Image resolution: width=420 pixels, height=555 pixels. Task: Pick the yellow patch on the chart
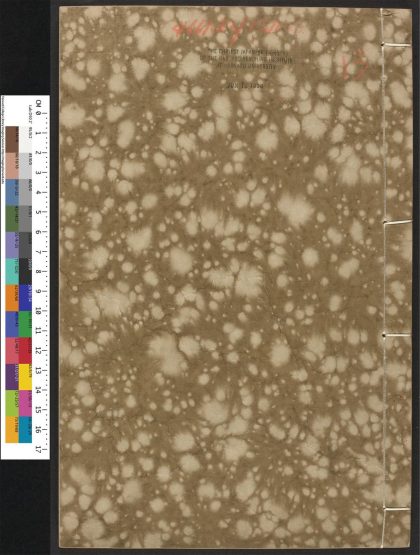25,377
